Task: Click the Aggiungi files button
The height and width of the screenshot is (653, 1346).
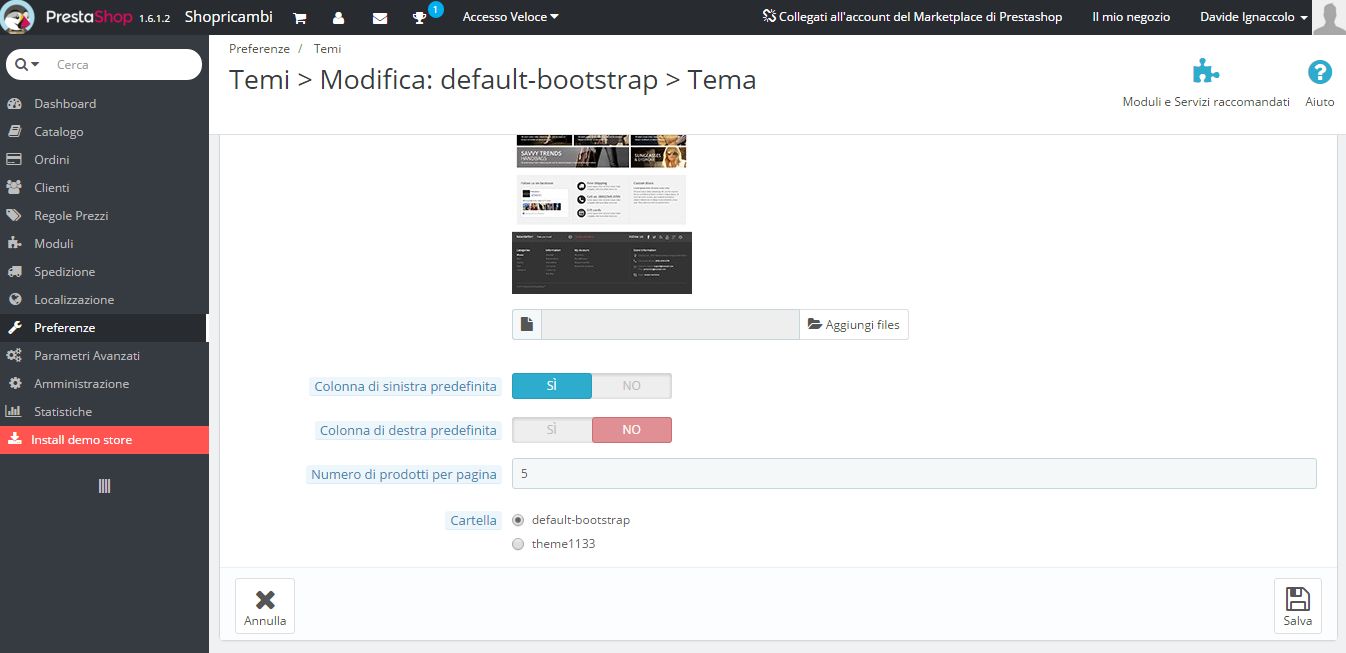Action: click(x=854, y=325)
